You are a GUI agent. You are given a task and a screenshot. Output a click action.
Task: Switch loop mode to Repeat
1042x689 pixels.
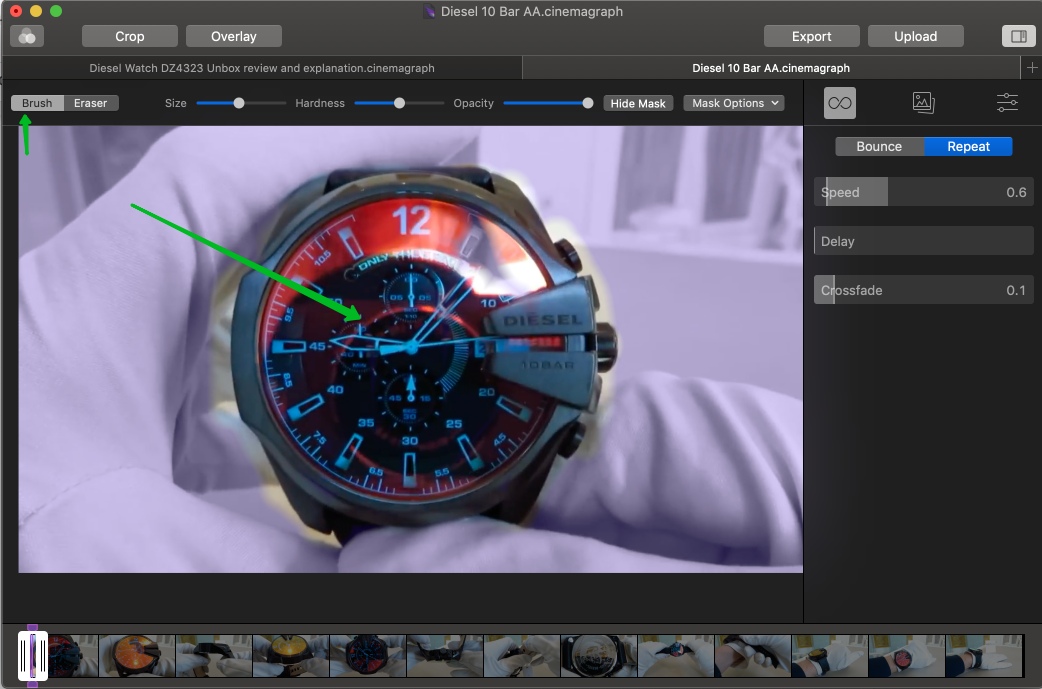[968, 146]
